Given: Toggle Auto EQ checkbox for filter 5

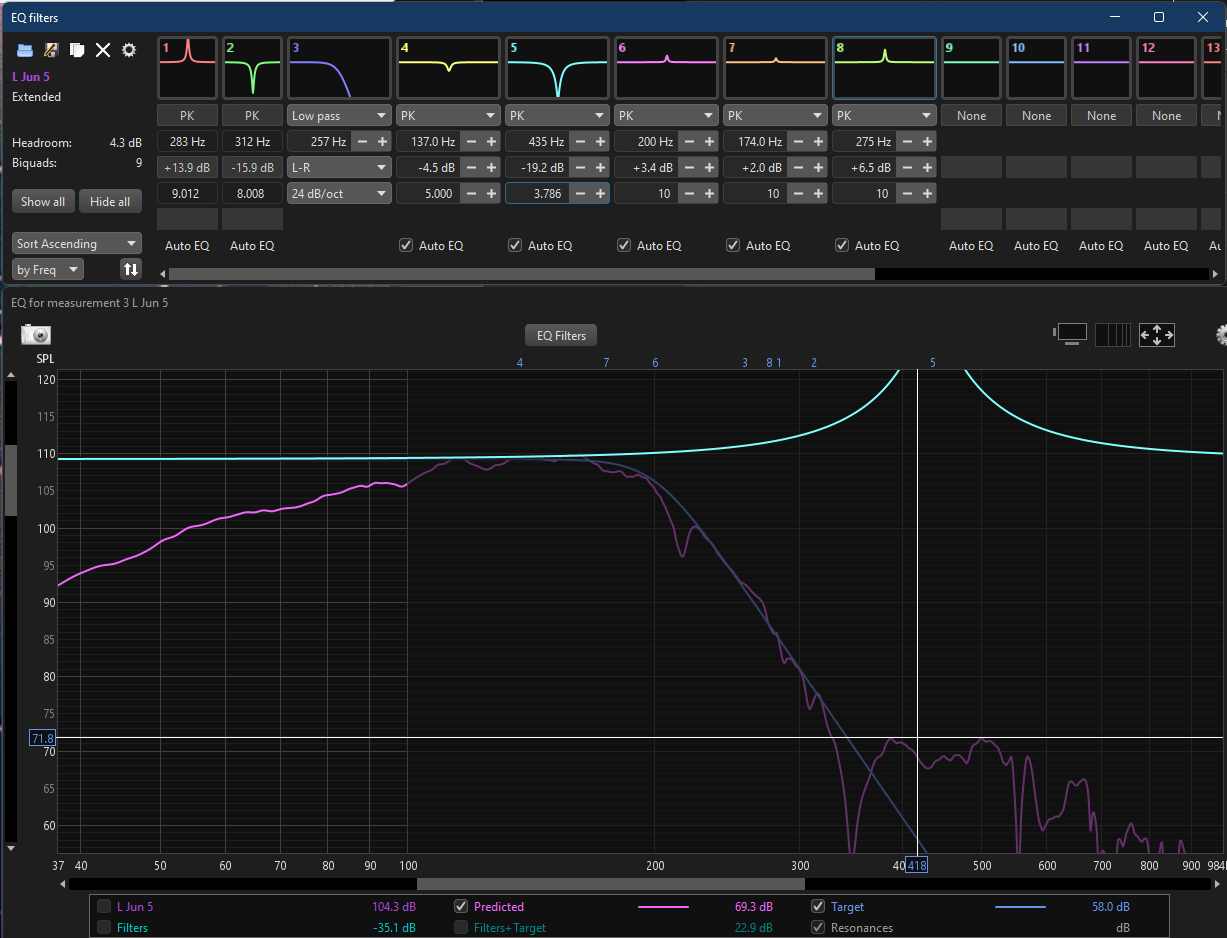Looking at the screenshot, I should (x=515, y=245).
